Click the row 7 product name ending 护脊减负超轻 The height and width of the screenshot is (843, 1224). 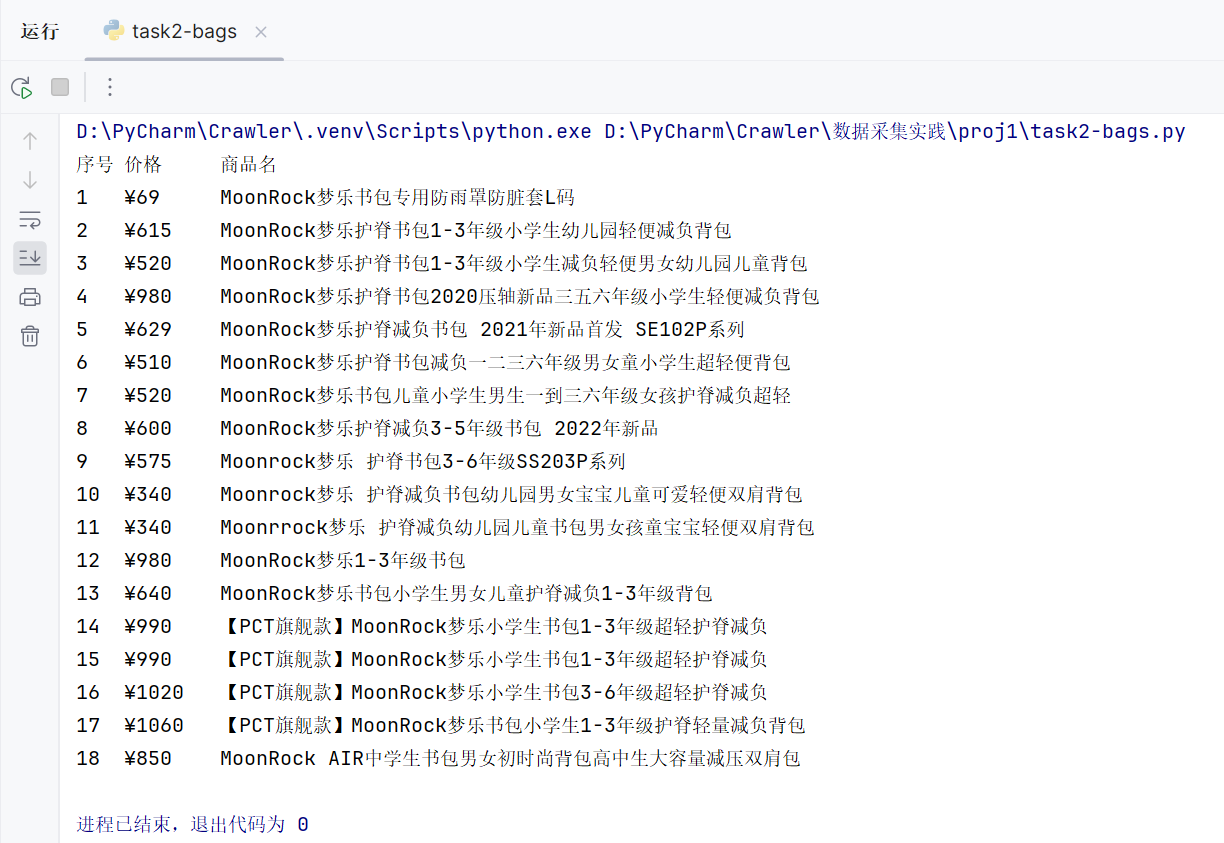tap(506, 395)
